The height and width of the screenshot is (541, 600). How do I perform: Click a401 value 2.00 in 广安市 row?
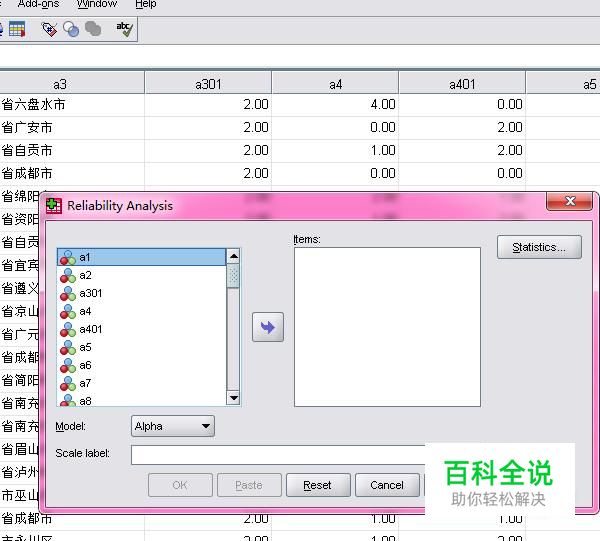point(462,127)
